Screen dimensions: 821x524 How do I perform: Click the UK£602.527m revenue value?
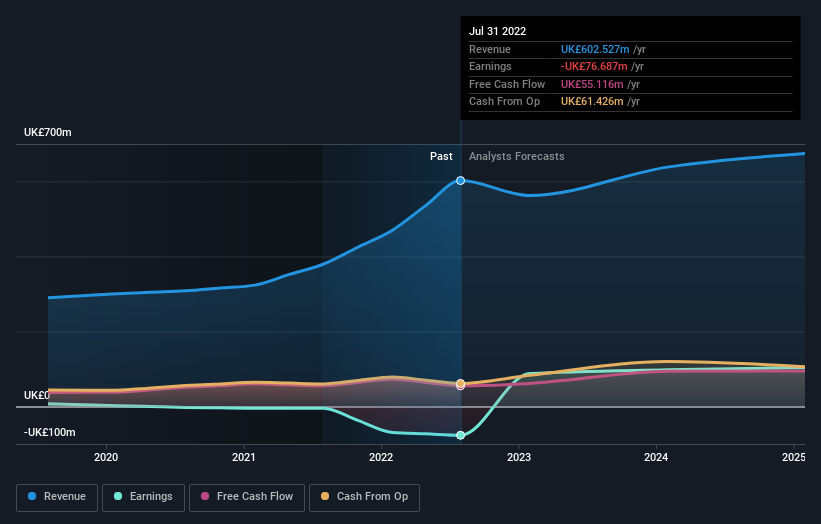[595, 49]
